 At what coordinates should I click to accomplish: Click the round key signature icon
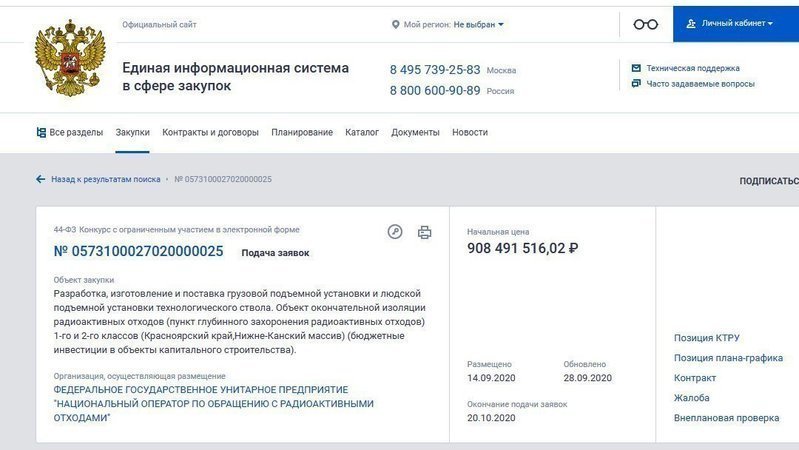click(395, 232)
